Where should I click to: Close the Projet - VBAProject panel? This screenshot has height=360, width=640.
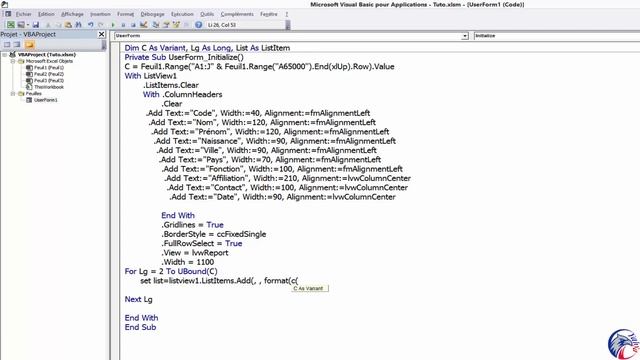[x=102, y=34]
